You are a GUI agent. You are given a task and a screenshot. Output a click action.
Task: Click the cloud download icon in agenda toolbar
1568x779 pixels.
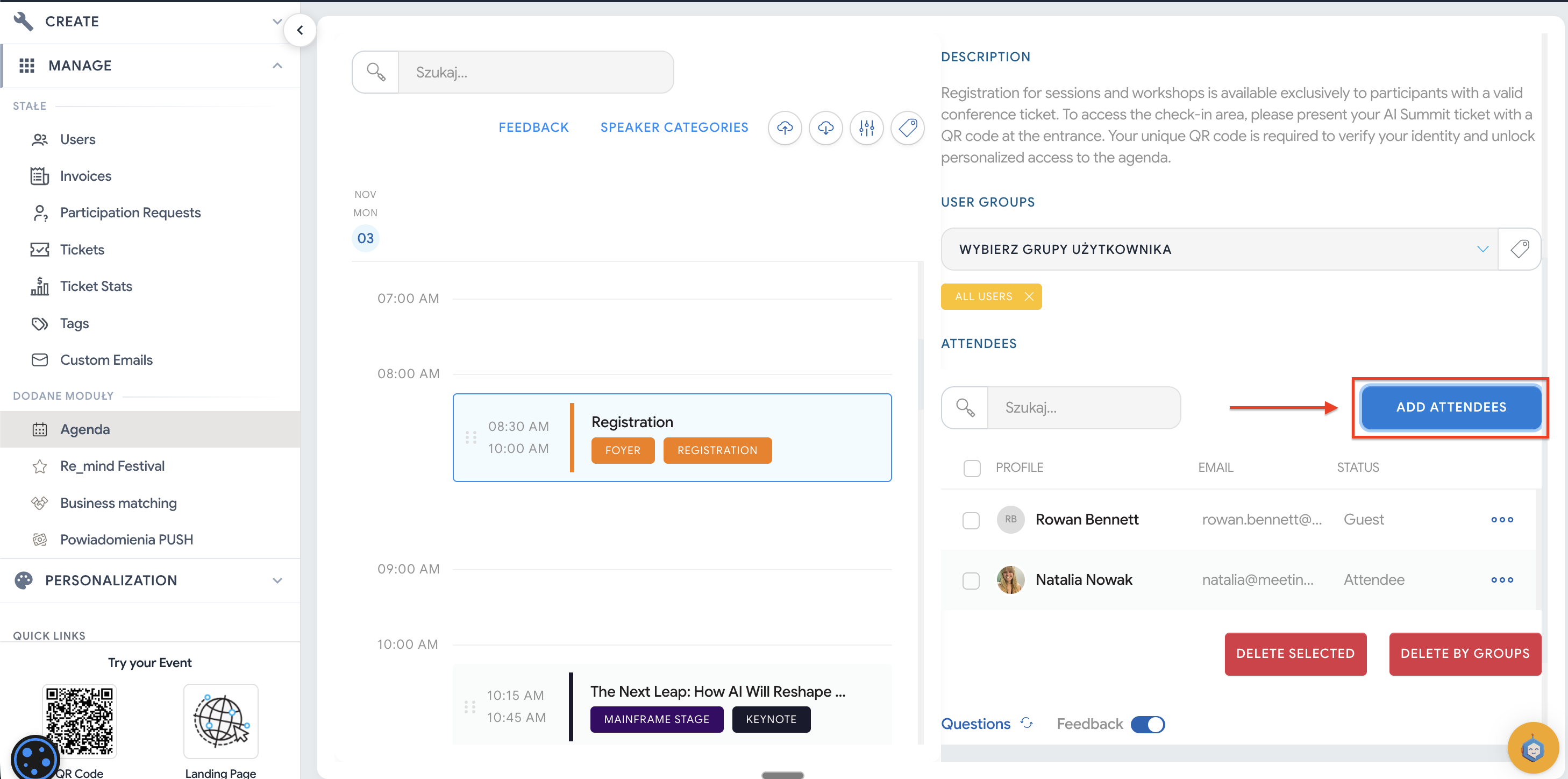pyautogui.click(x=825, y=128)
